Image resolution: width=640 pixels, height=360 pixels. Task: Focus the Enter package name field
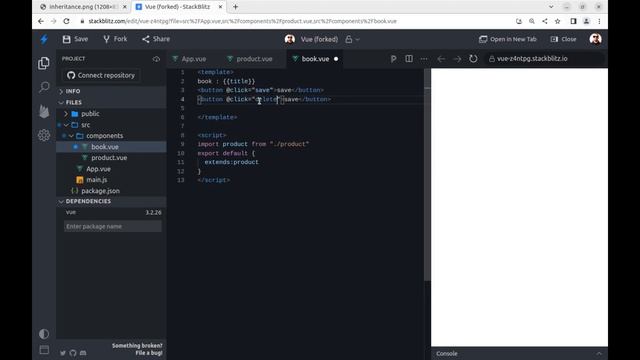coord(113,227)
